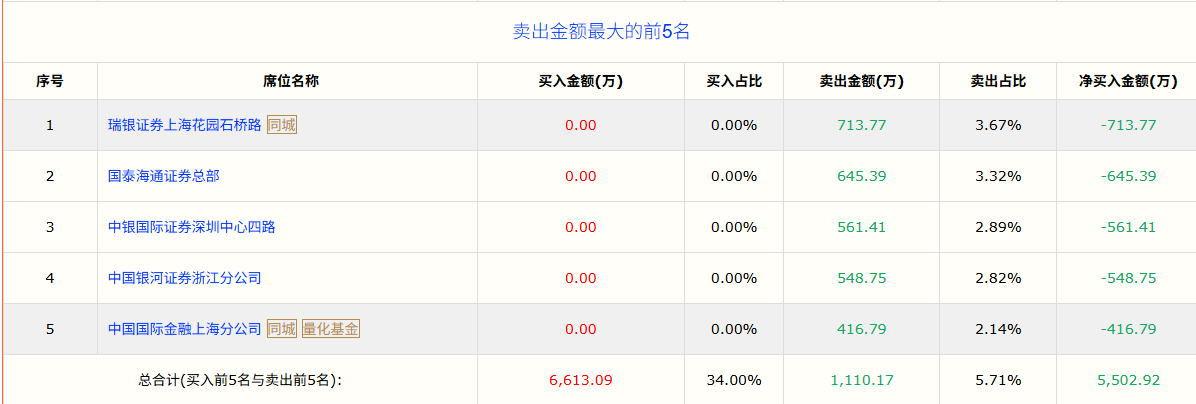The width and height of the screenshot is (1196, 404).
Task: Select the 645.39 卖出金额 cell for 国泰海通证券总部
Action: [x=861, y=176]
